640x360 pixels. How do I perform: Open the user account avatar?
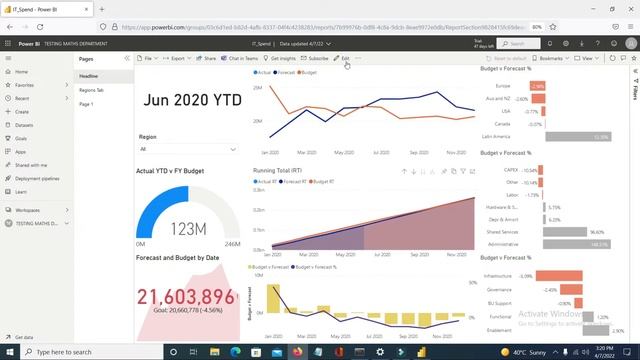pos(631,43)
